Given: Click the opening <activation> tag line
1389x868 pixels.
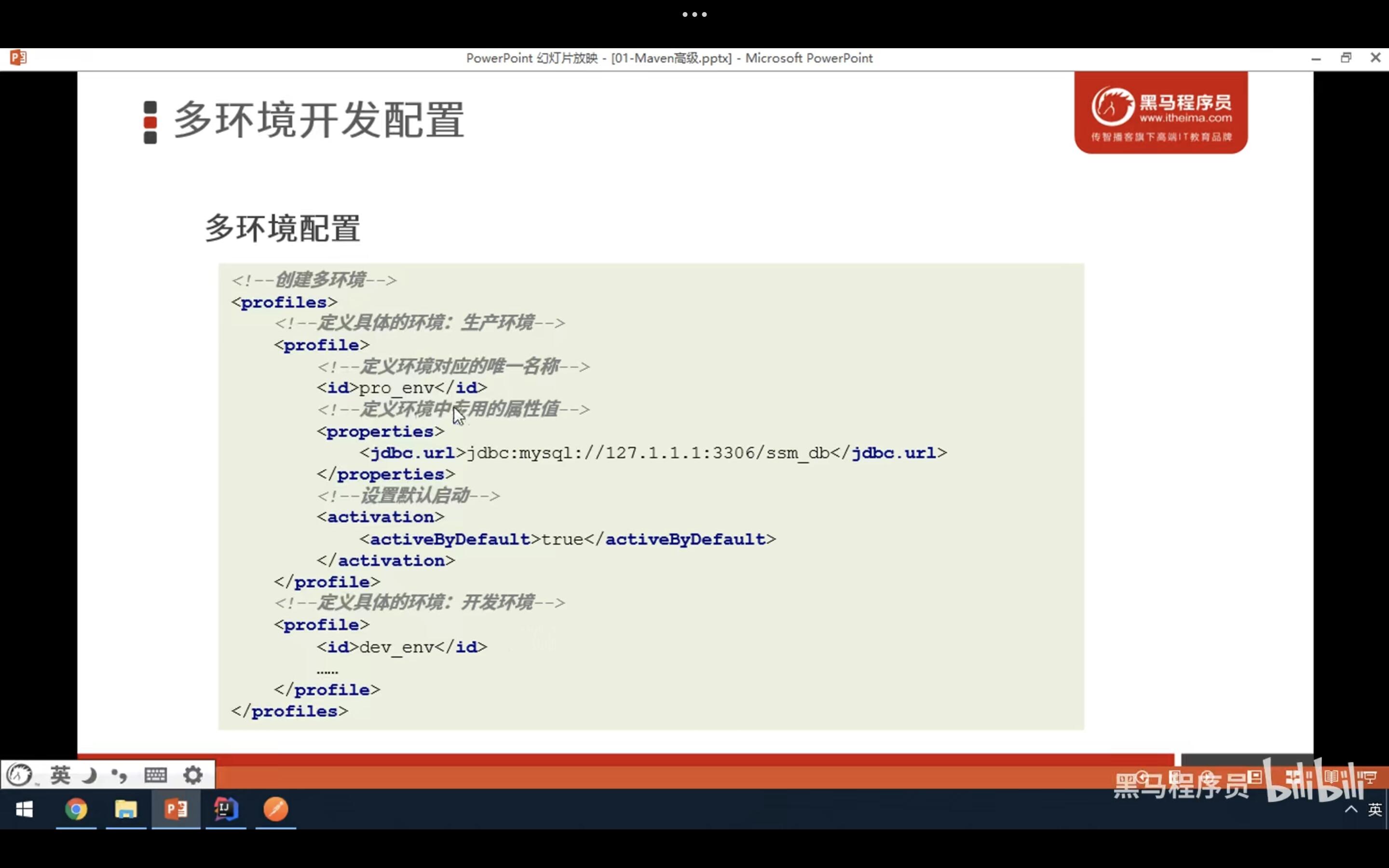Looking at the screenshot, I should [x=380, y=517].
